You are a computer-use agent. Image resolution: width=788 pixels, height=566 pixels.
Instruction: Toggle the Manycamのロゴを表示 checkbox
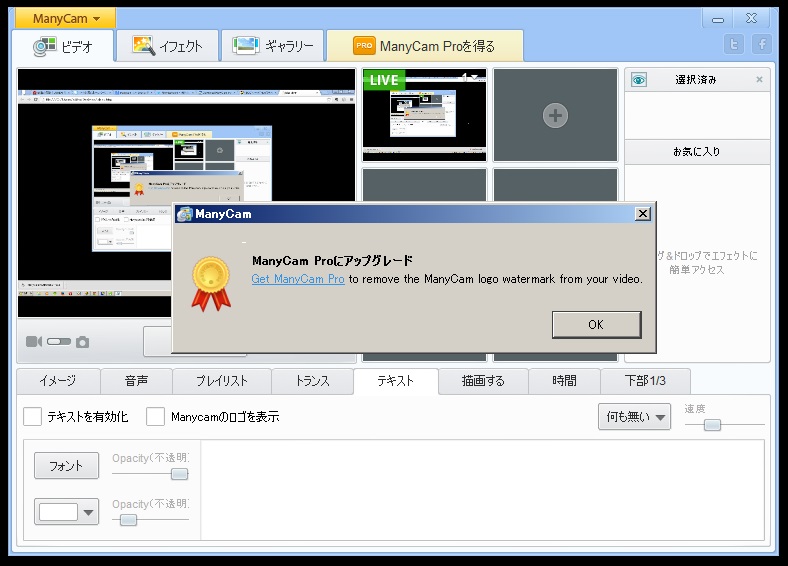155,417
